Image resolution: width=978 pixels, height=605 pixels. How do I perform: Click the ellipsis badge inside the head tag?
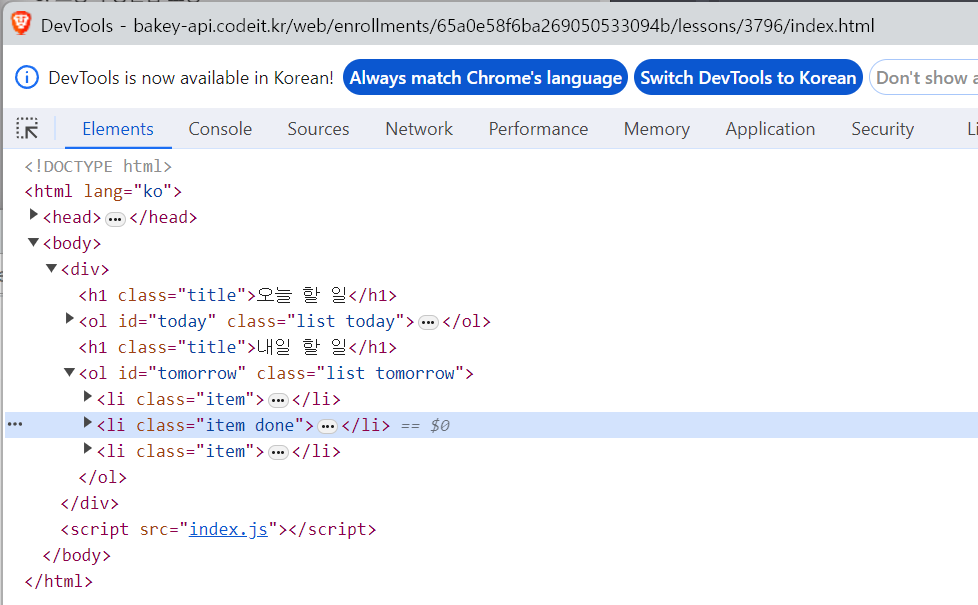point(115,219)
